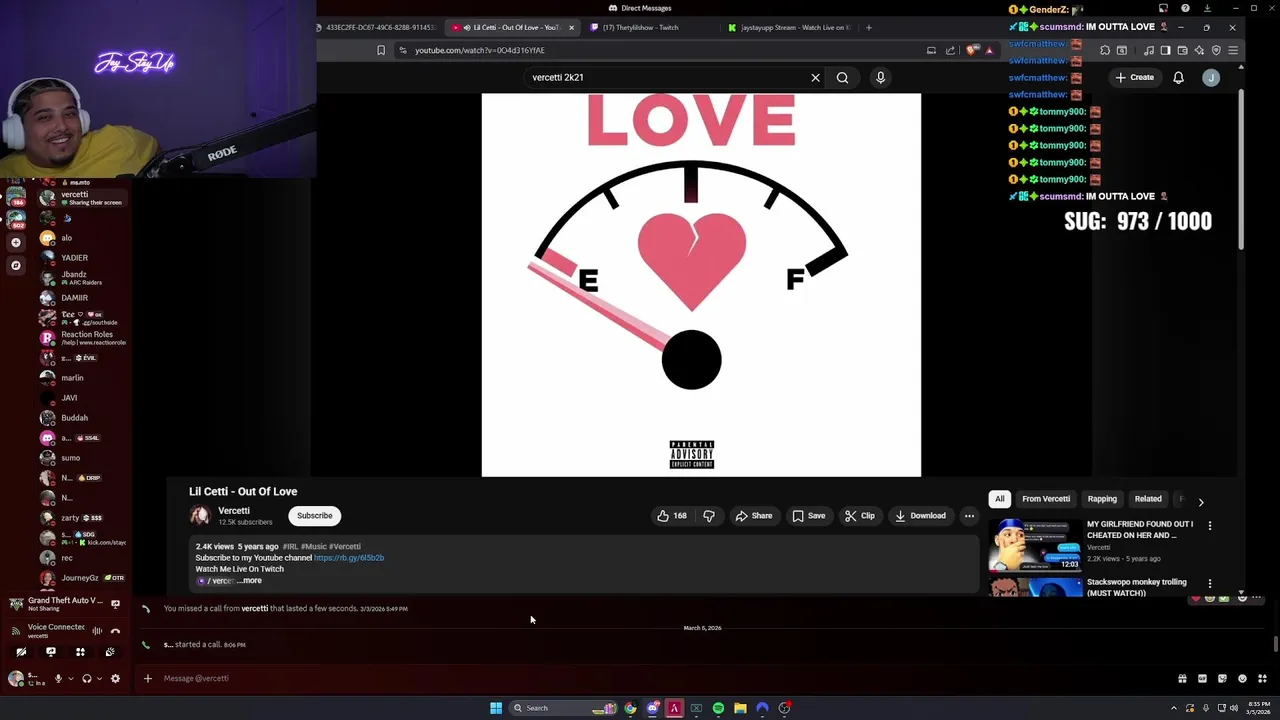
Task: Add a server with Discord plus icon
Action: tap(15, 242)
